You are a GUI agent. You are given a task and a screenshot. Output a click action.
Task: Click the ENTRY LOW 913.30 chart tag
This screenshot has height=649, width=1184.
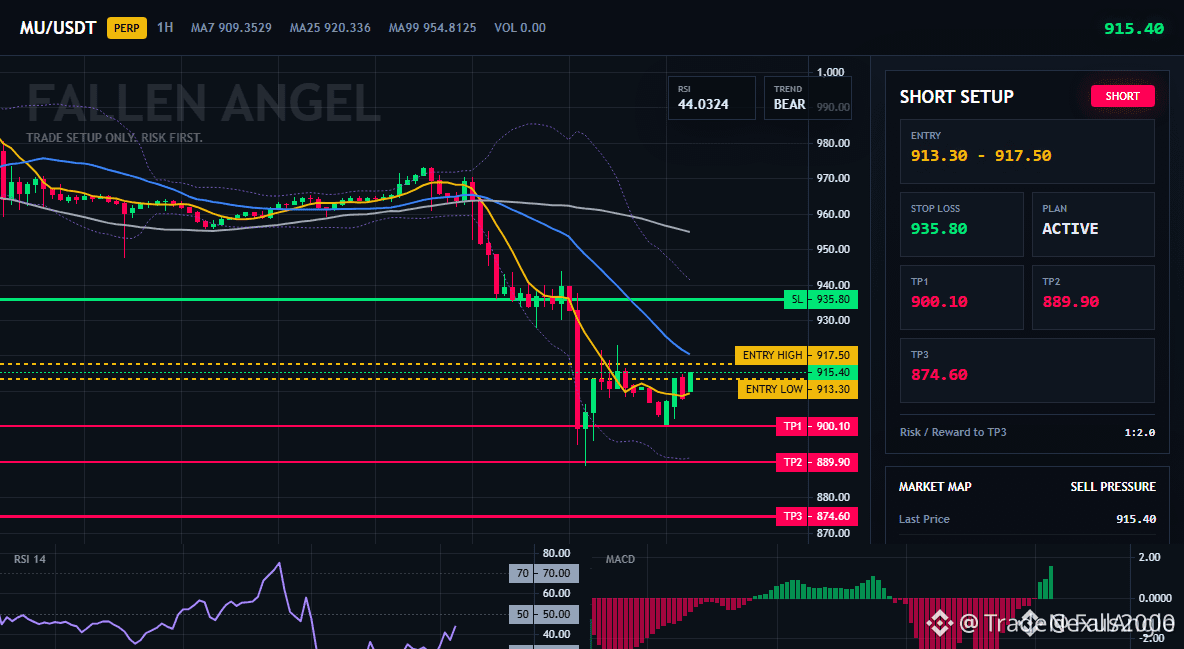tap(797, 389)
